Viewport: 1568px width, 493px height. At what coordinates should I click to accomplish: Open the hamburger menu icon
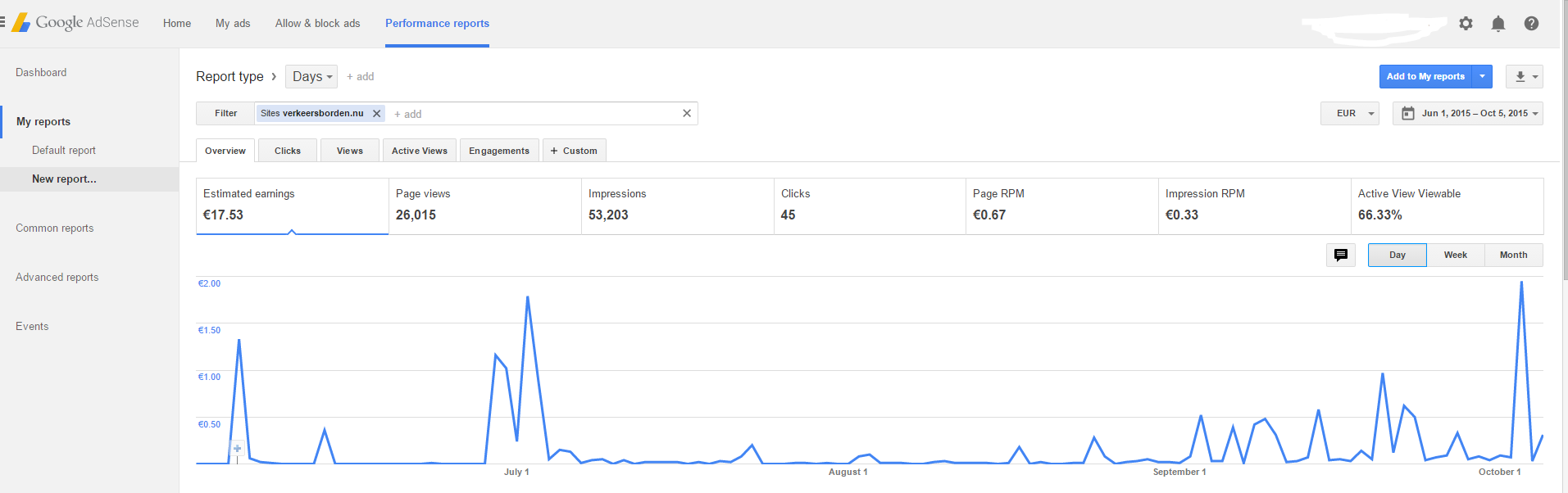[x=2, y=23]
